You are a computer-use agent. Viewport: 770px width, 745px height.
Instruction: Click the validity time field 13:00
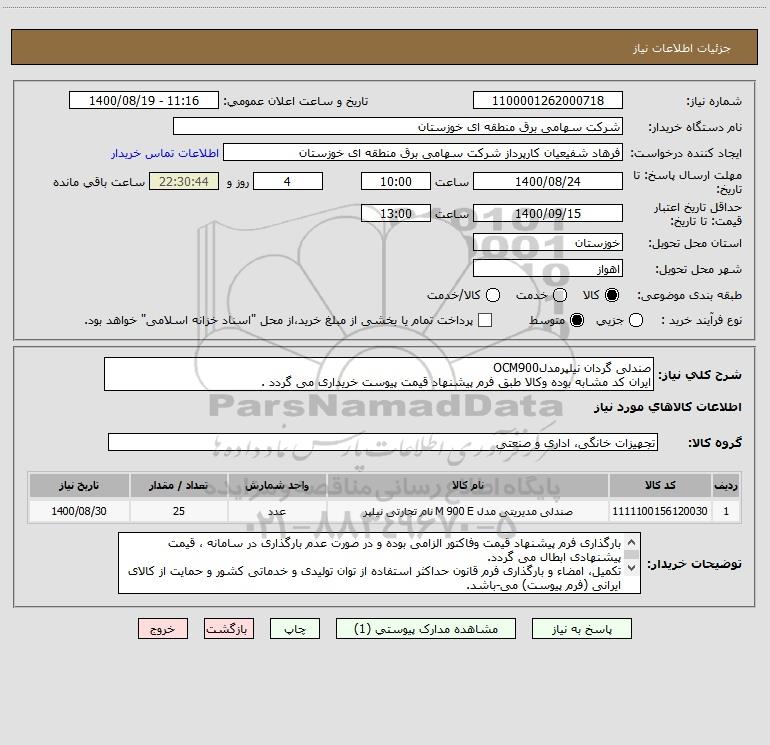396,213
